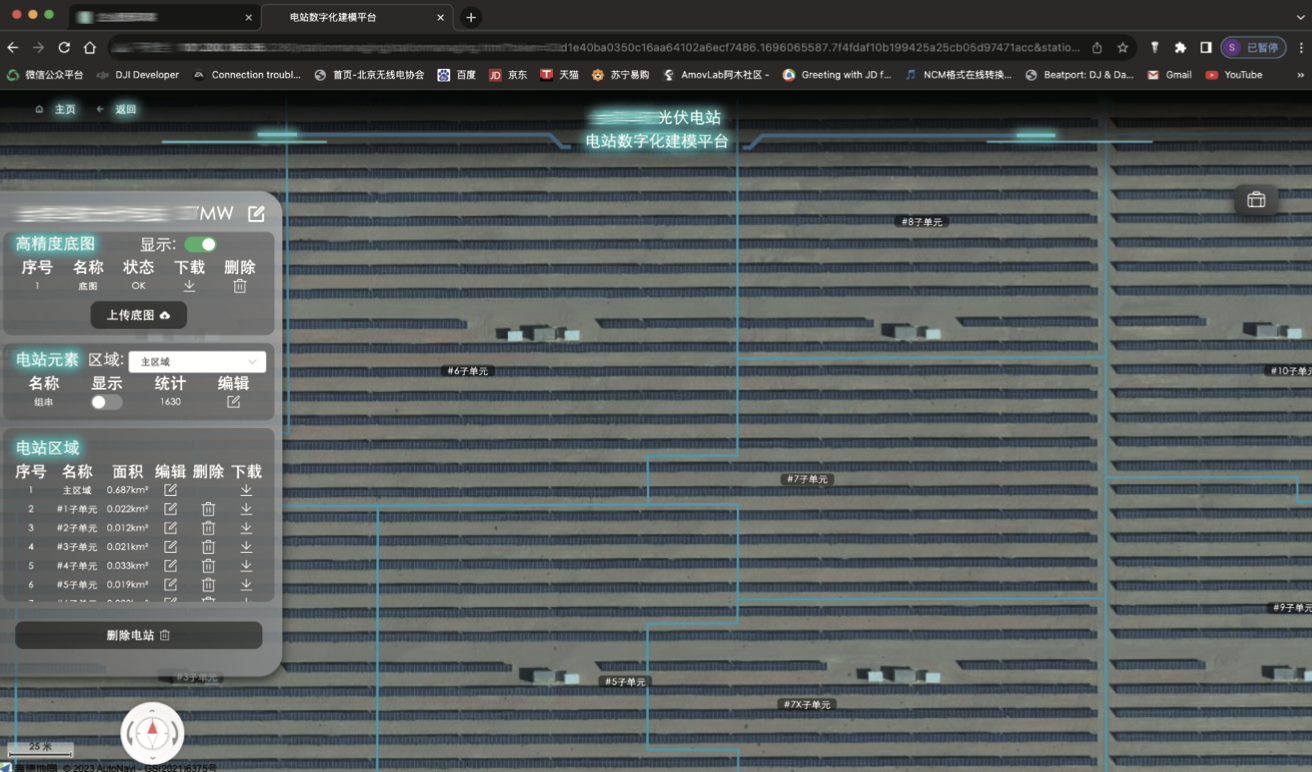Switch to the 电站数字化建模平台 tab
Screen dimensions: 1312x772
point(355,17)
